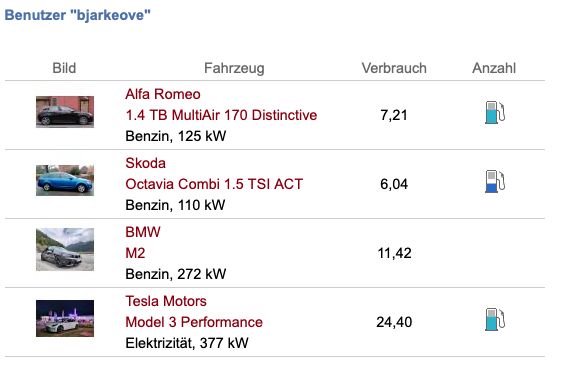Click the fuel pump icon for Alfa Romeo
The width and height of the screenshot is (562, 371).
(495, 113)
